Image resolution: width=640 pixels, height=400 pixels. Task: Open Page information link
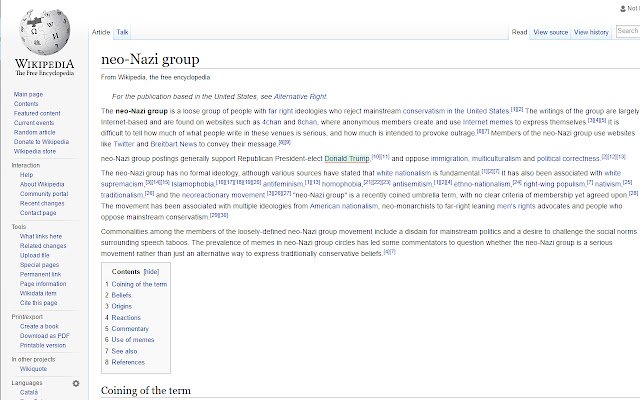coord(43,284)
